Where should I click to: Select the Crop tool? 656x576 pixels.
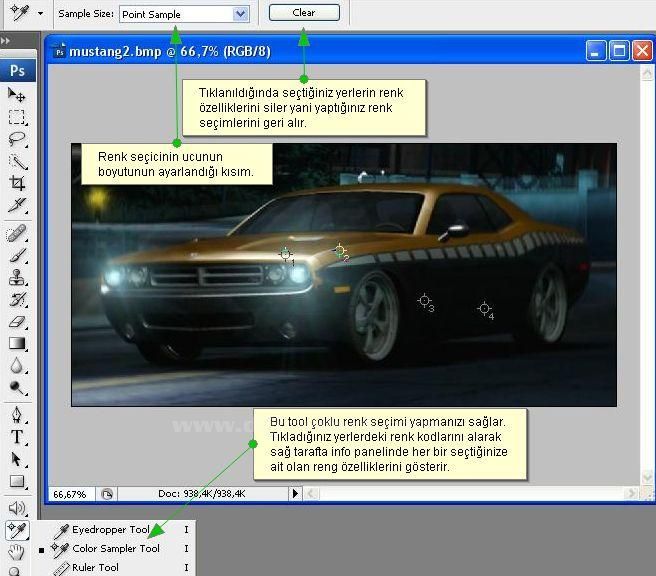tap(17, 183)
